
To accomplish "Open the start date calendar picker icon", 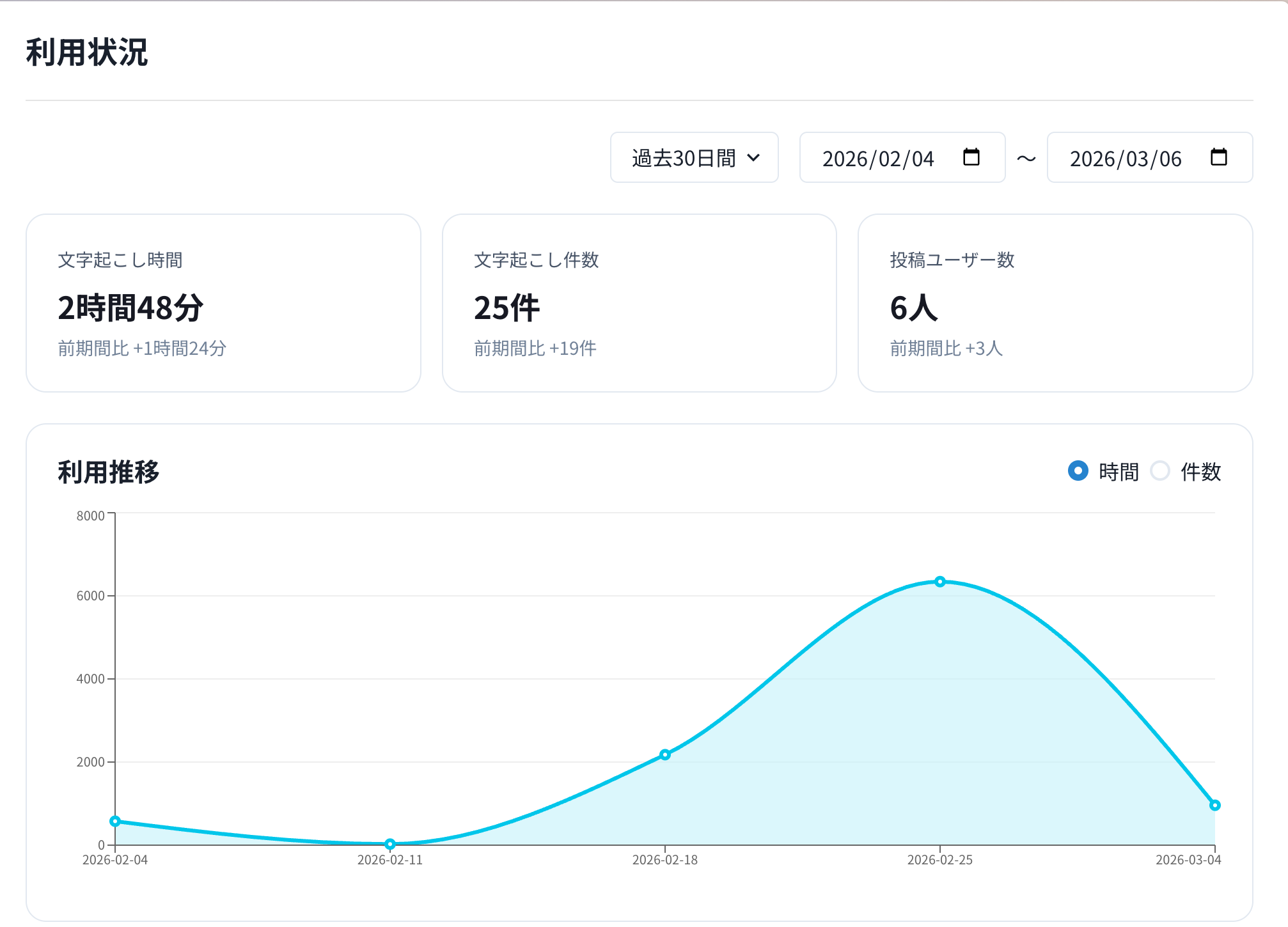I will point(972,158).
